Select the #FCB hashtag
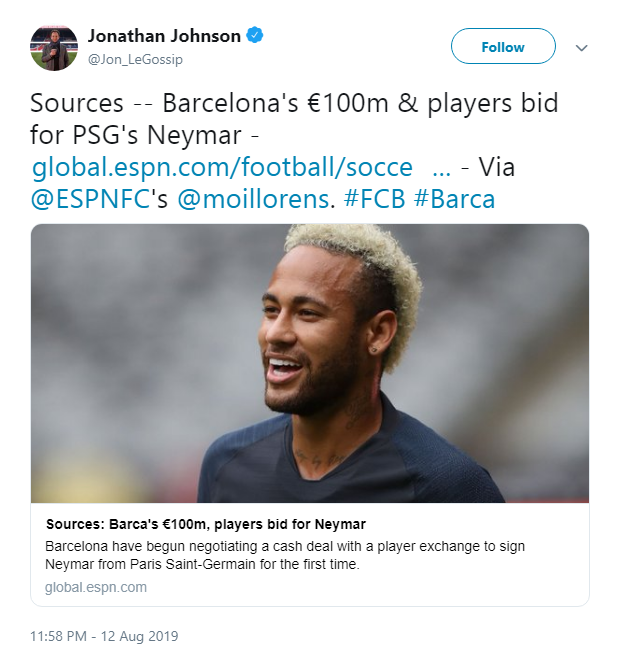628x645 pixels. coord(372,199)
